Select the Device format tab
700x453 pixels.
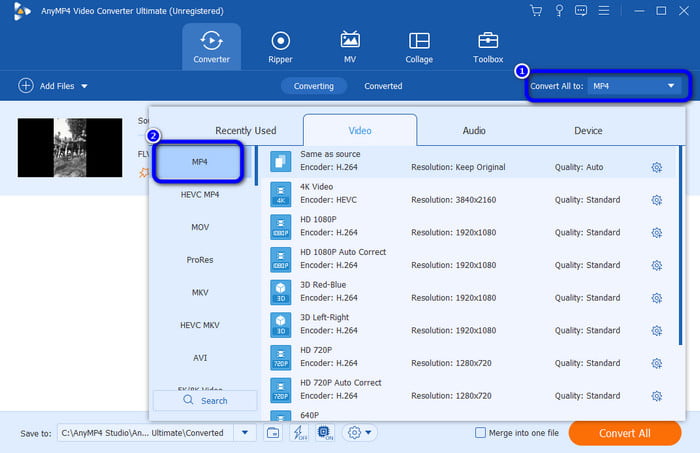coord(588,130)
